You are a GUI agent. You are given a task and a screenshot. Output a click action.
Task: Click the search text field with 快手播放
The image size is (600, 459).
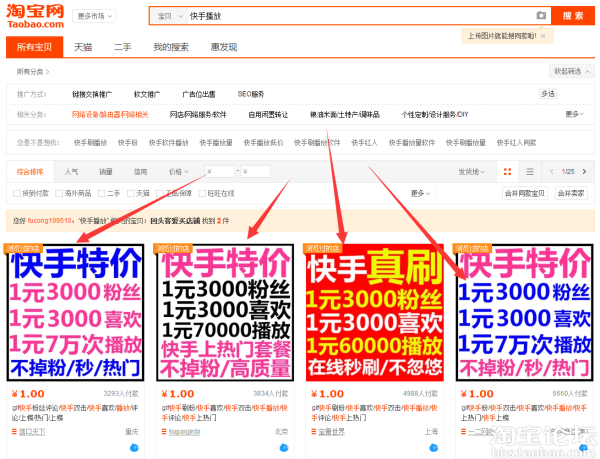[360, 16]
